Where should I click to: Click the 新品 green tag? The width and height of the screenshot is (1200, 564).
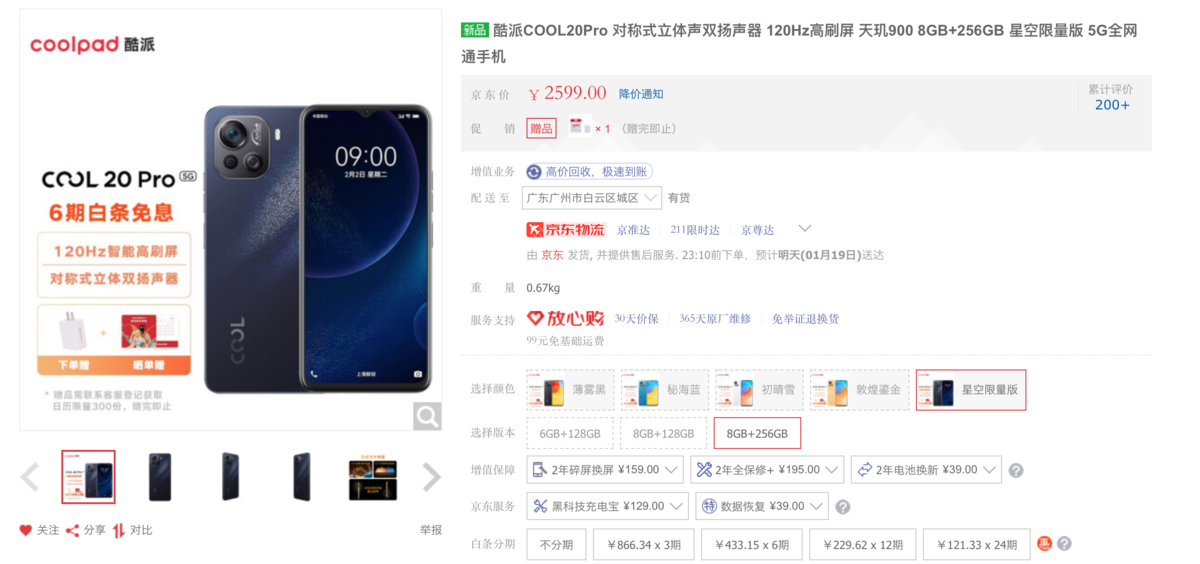coord(475,31)
